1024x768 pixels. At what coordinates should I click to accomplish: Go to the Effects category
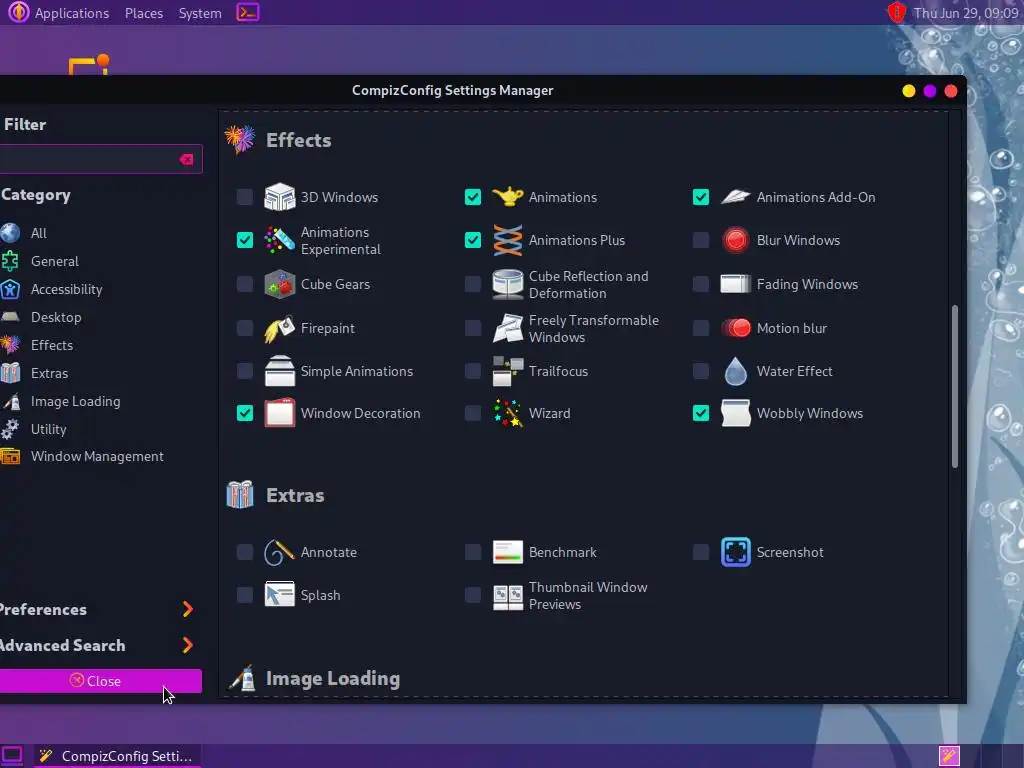tap(52, 345)
